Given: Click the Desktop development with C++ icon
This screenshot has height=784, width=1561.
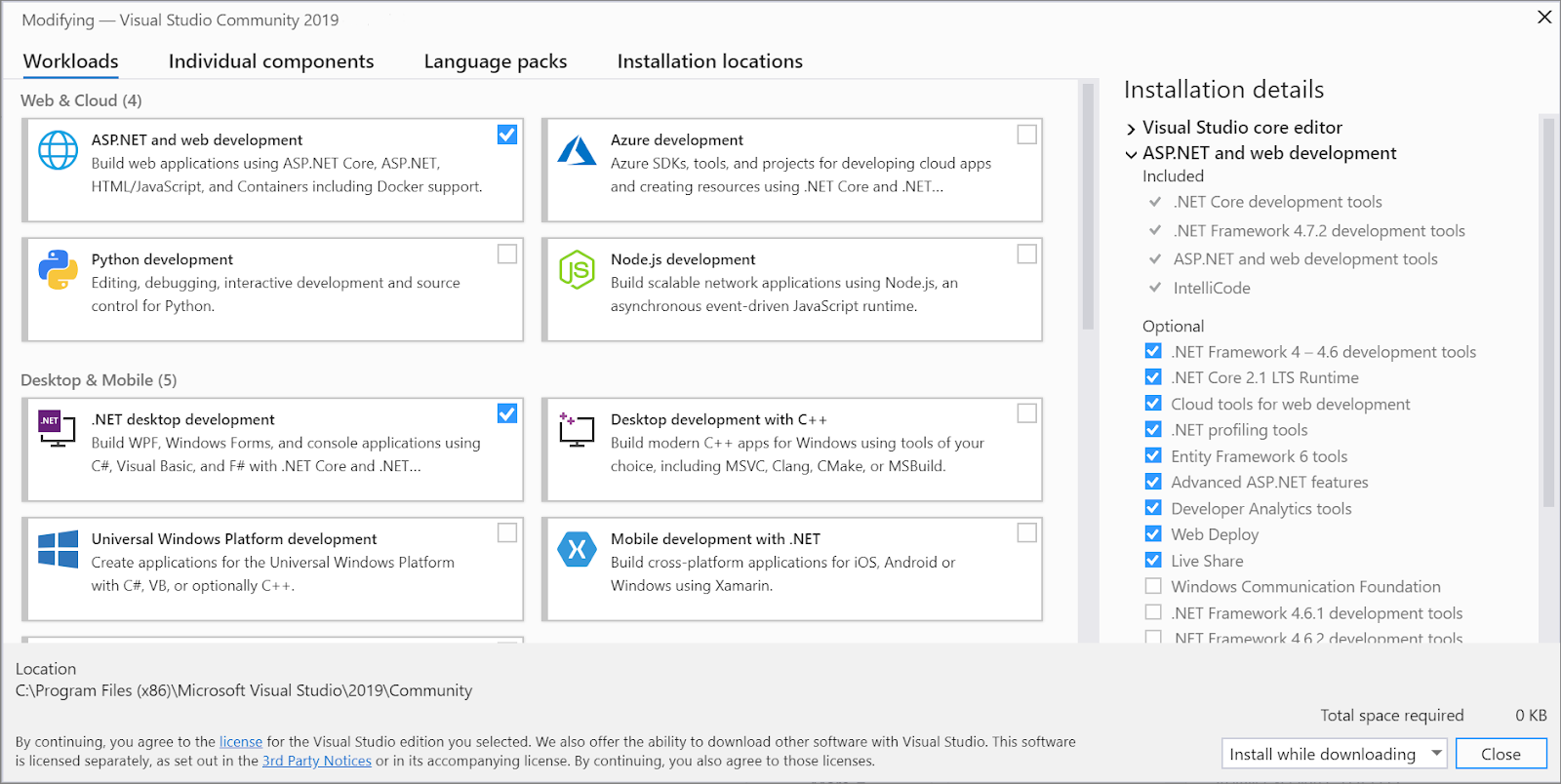Looking at the screenshot, I should pos(577,429).
